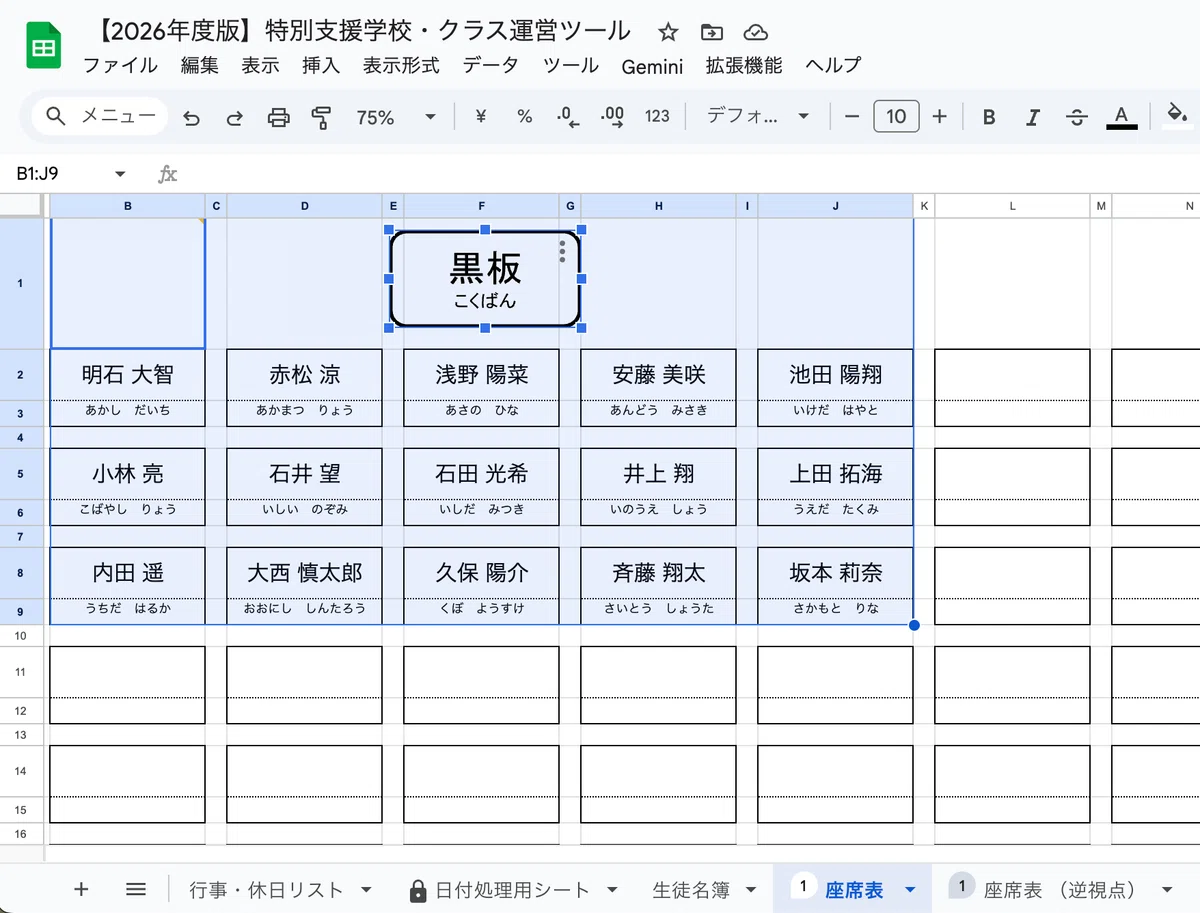
Task: Click the cell with 大西 慎太郎
Action: coord(304,573)
